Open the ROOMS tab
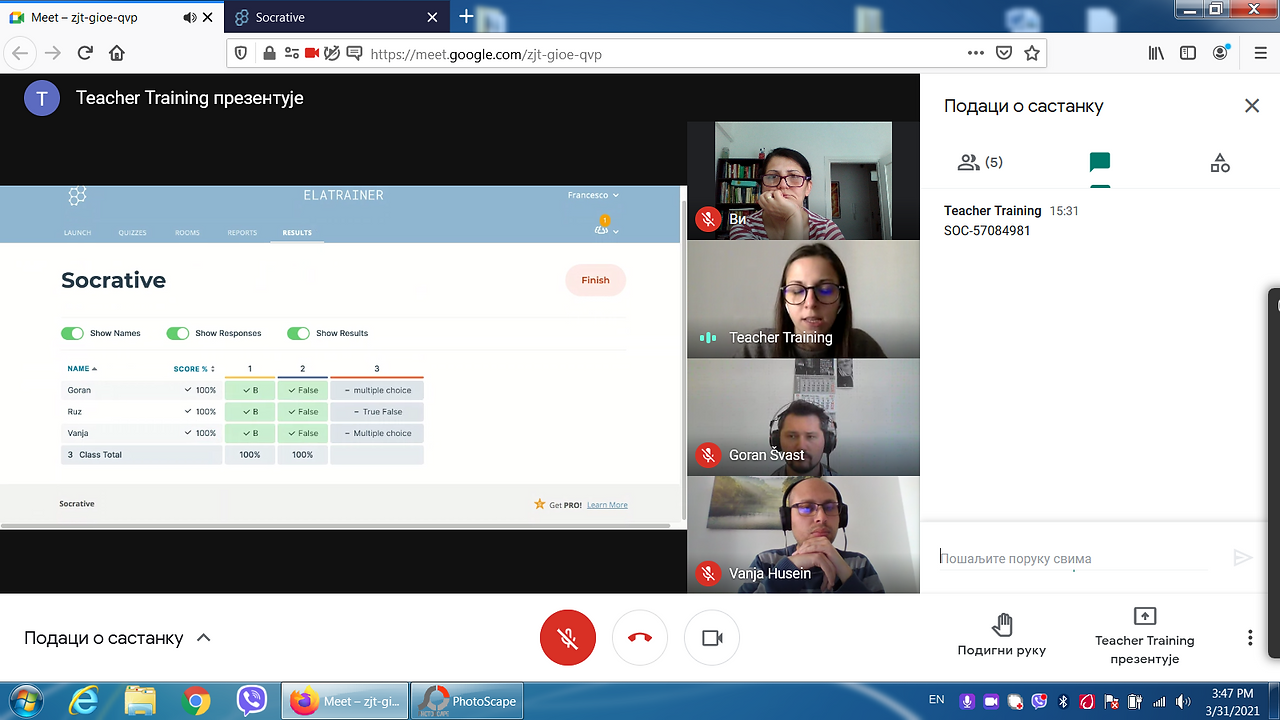1280x720 pixels. tap(187, 233)
